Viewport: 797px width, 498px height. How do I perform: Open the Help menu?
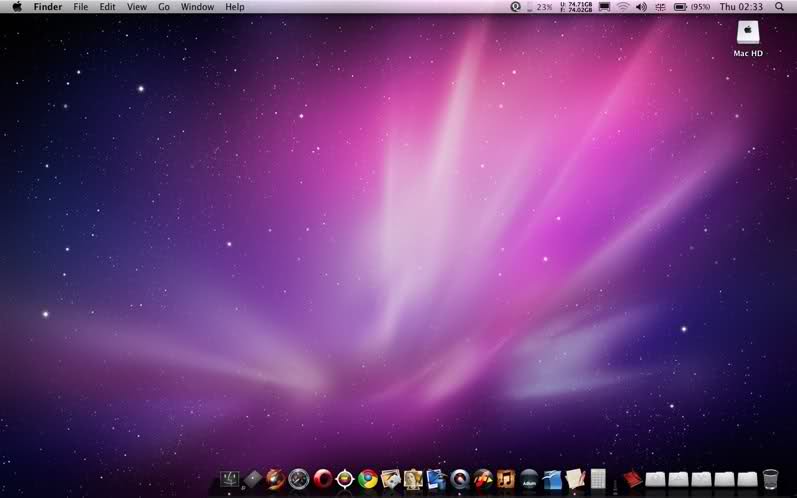(x=235, y=7)
